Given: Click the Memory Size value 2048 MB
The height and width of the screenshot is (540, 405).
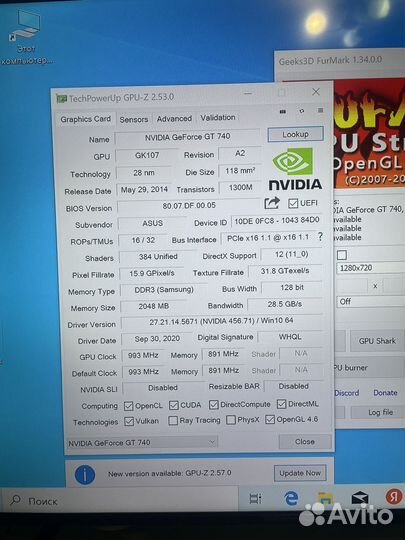Looking at the screenshot, I should 153,306.
